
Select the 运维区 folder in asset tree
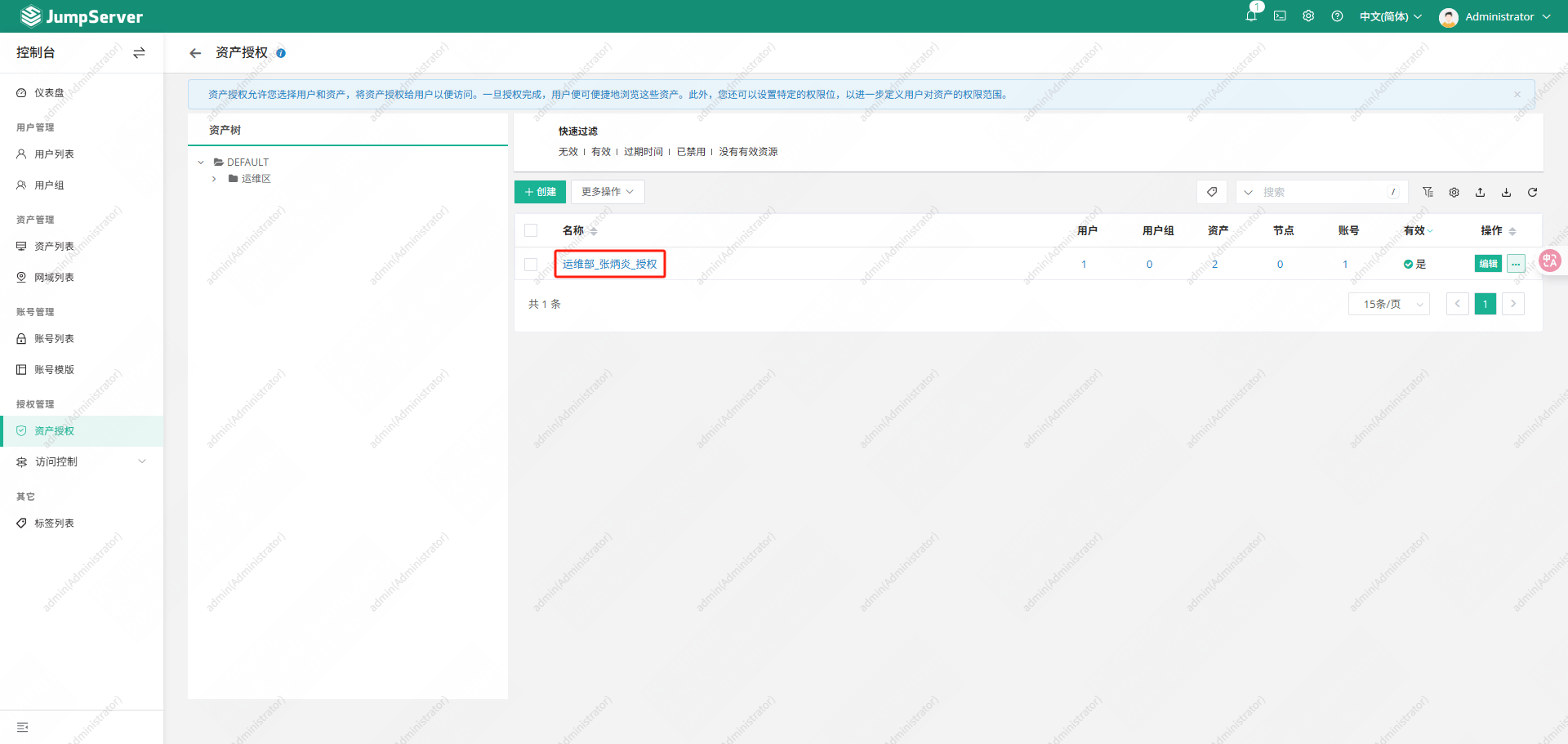click(x=249, y=179)
